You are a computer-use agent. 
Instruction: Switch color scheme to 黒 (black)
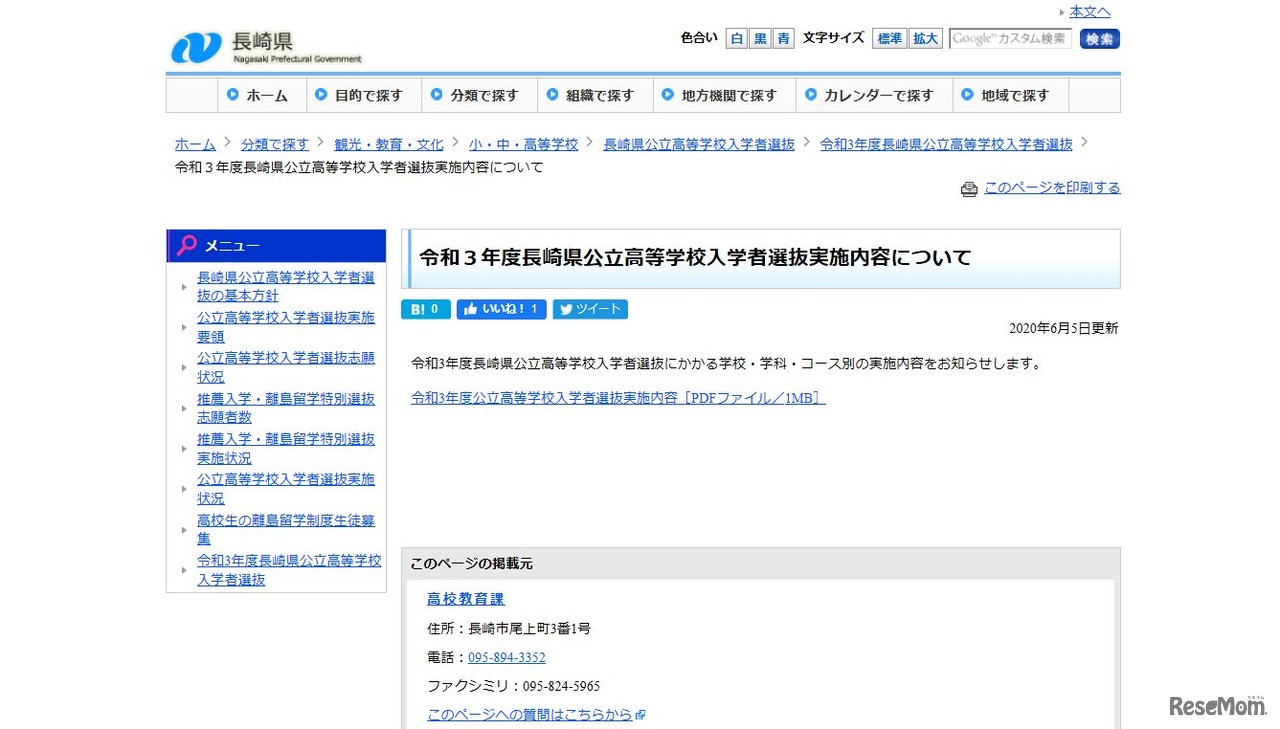pos(759,38)
